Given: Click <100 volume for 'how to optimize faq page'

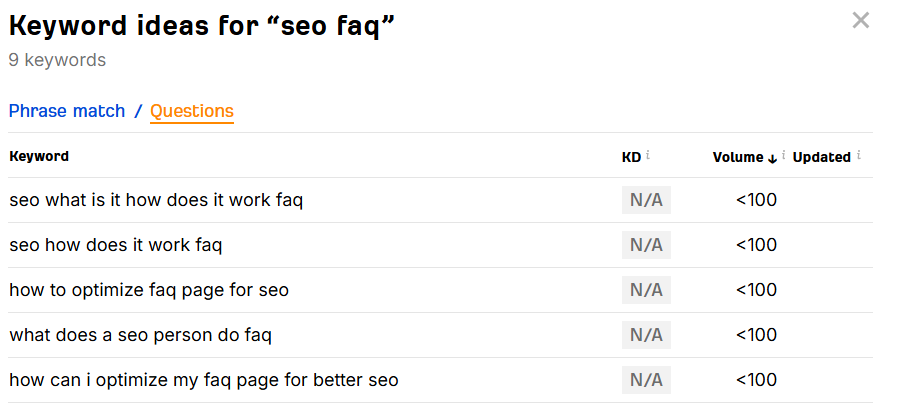Looking at the screenshot, I should (x=756, y=290).
